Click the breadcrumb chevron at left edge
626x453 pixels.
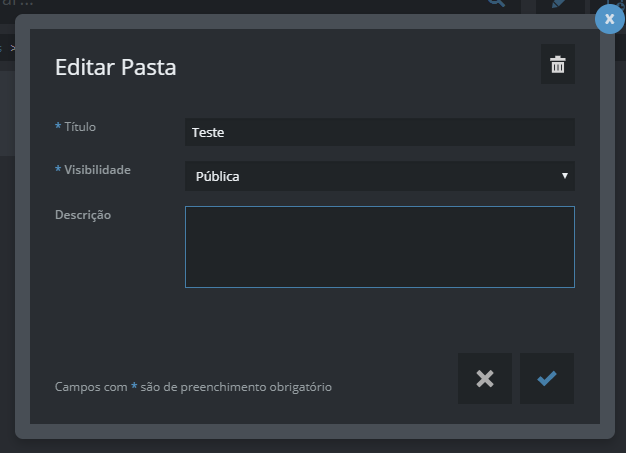pyautogui.click(x=12, y=47)
